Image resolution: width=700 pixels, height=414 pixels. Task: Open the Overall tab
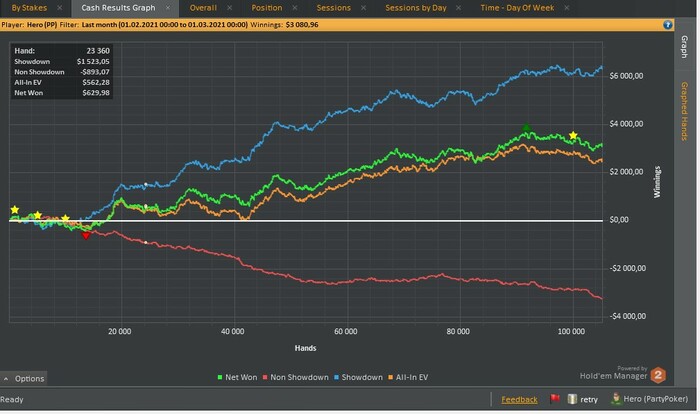[x=203, y=8]
